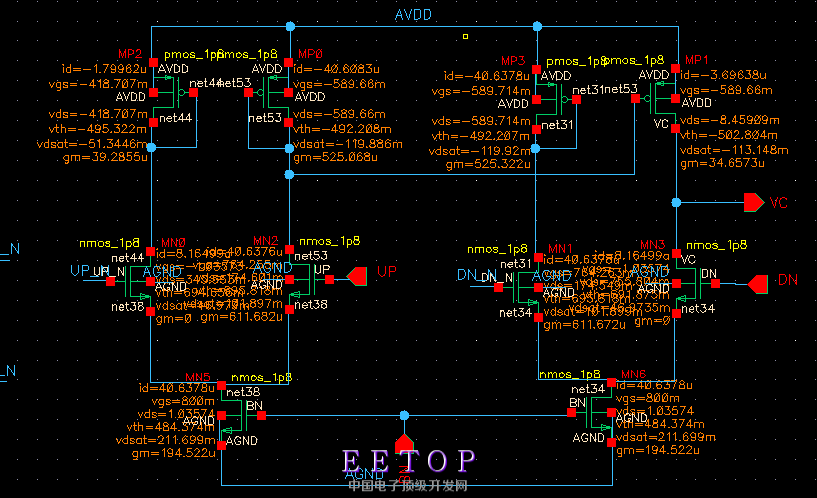Click the vth=-495.322m annotation
Image resolution: width=817 pixels, height=498 pixels.
pos(97,128)
